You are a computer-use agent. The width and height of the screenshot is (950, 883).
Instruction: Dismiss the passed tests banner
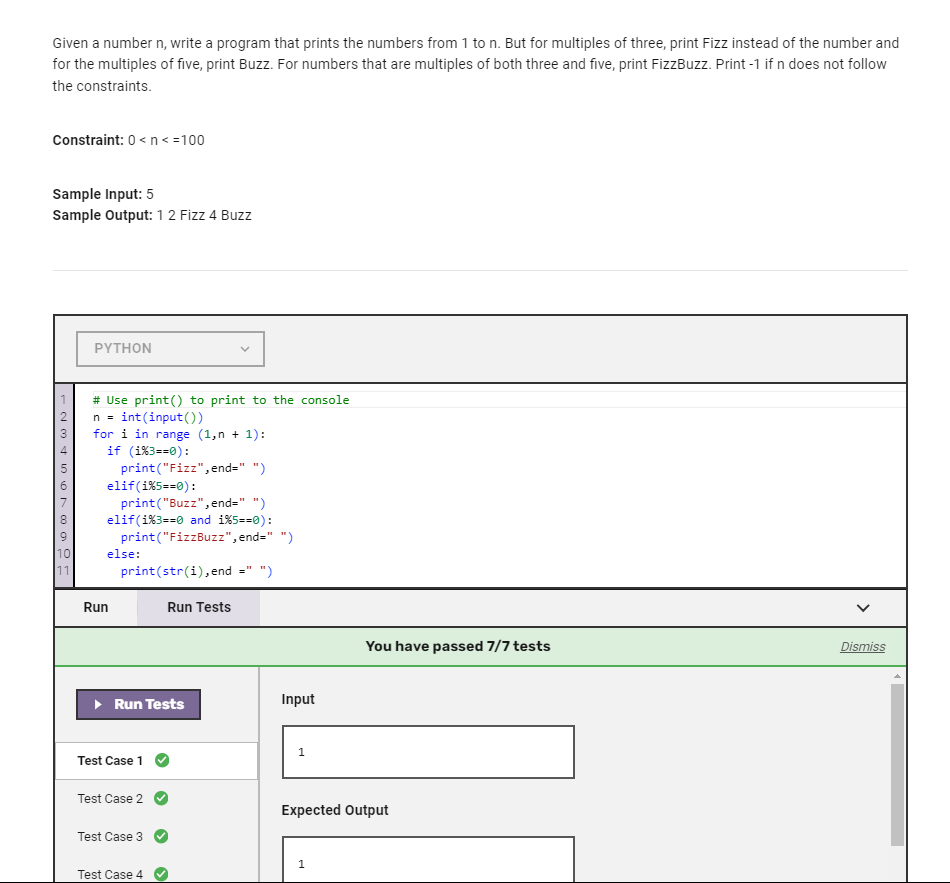[x=862, y=646]
